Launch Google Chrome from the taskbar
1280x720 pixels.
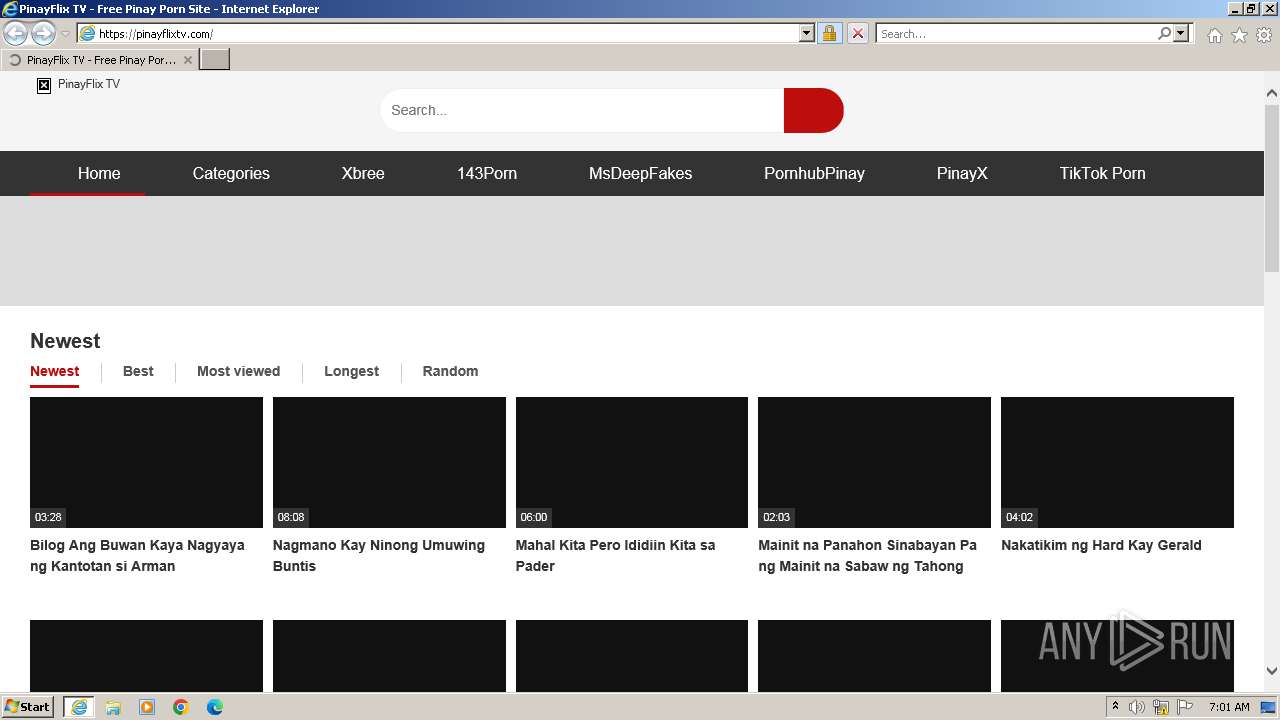coord(181,707)
